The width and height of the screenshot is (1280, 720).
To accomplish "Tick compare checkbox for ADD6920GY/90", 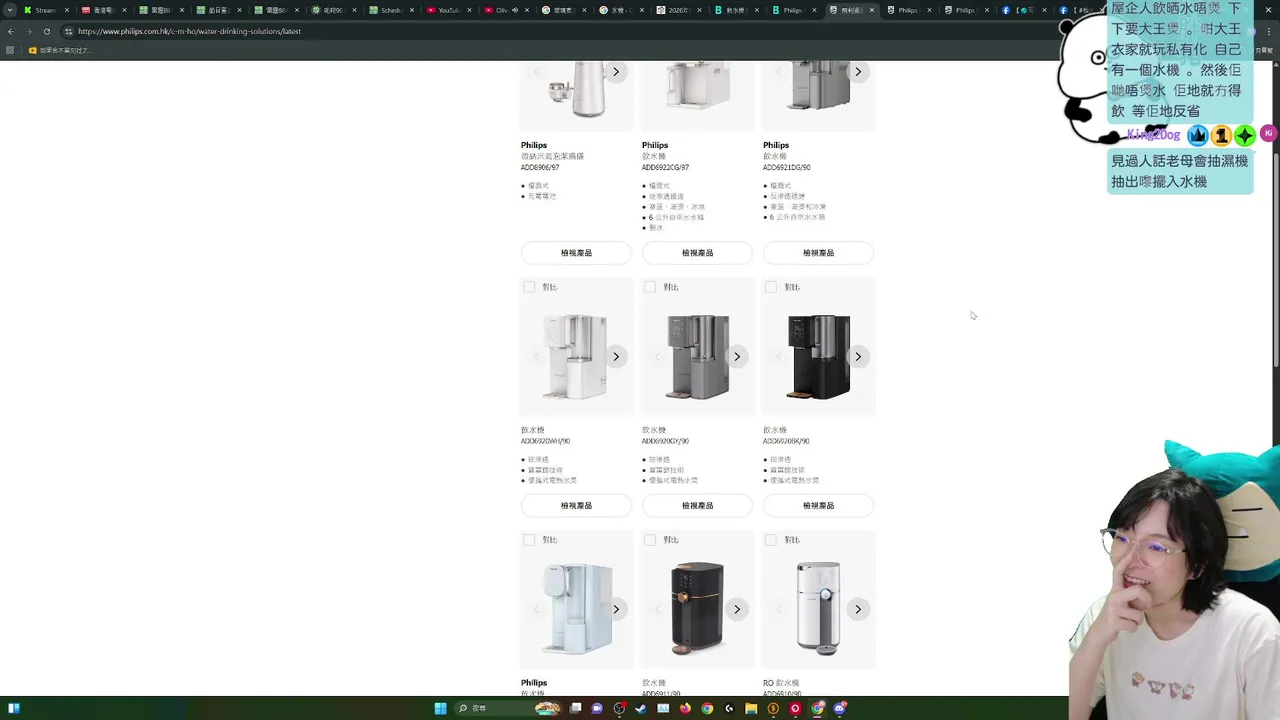I will [650, 287].
